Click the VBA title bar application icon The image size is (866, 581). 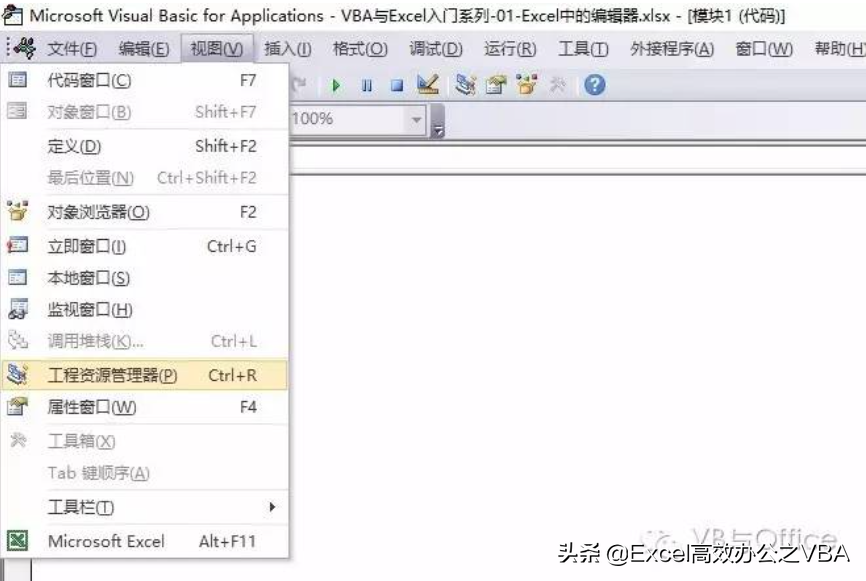[12, 15]
